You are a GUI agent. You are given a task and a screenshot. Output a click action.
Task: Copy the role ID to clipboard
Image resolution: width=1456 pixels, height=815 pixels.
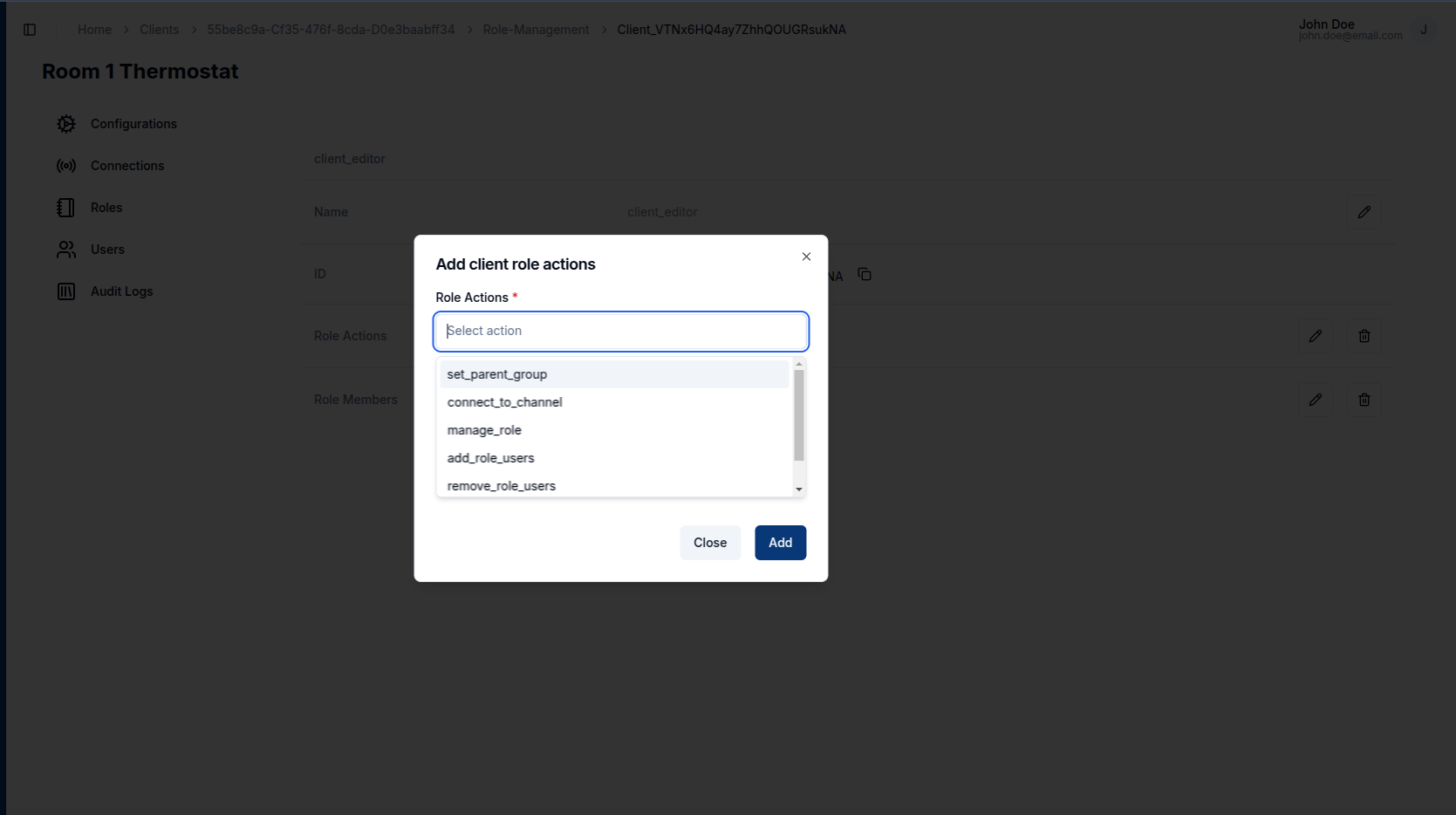(865, 275)
